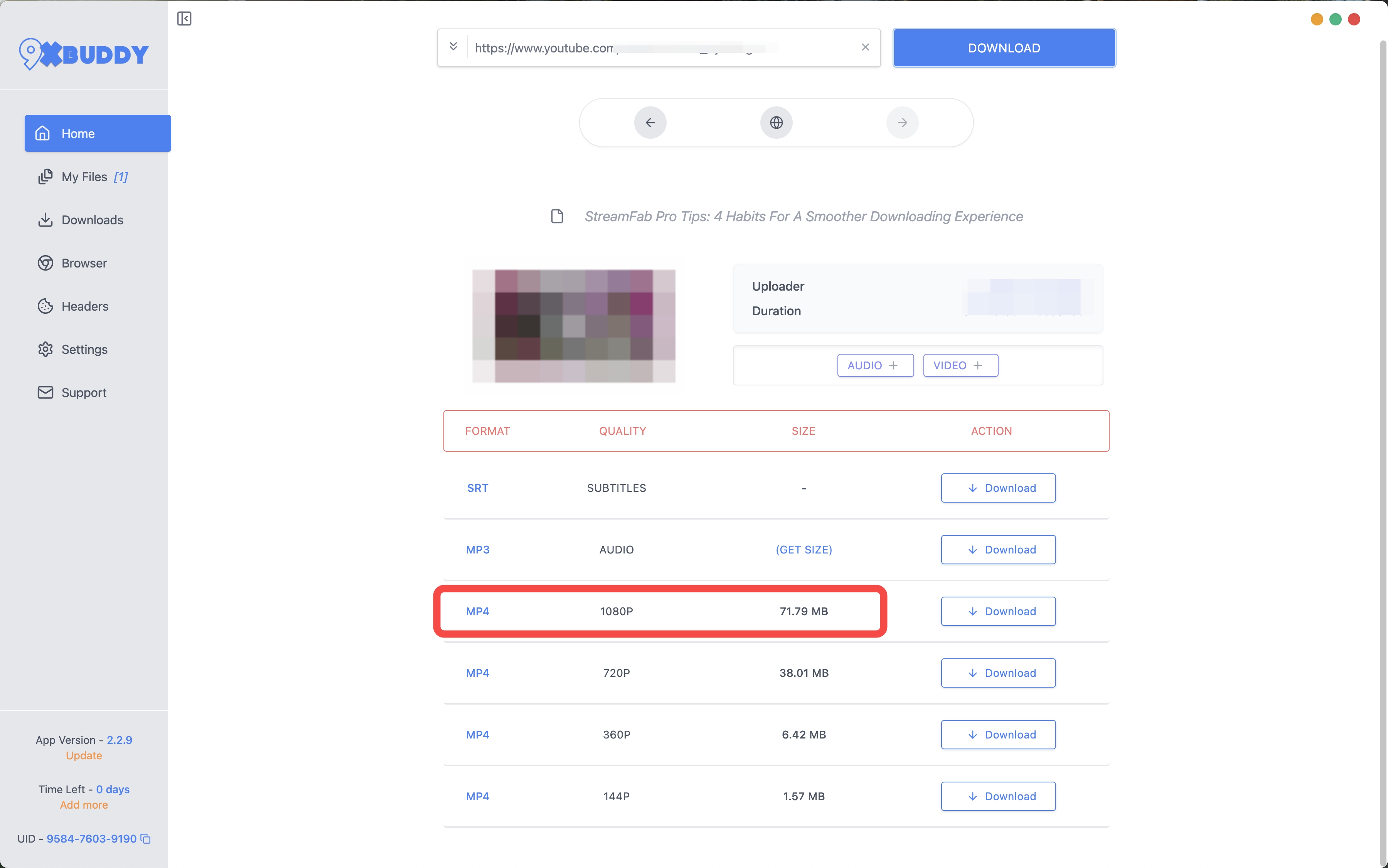
Task: Click the app version number 2.2.9
Action: pyautogui.click(x=120, y=740)
